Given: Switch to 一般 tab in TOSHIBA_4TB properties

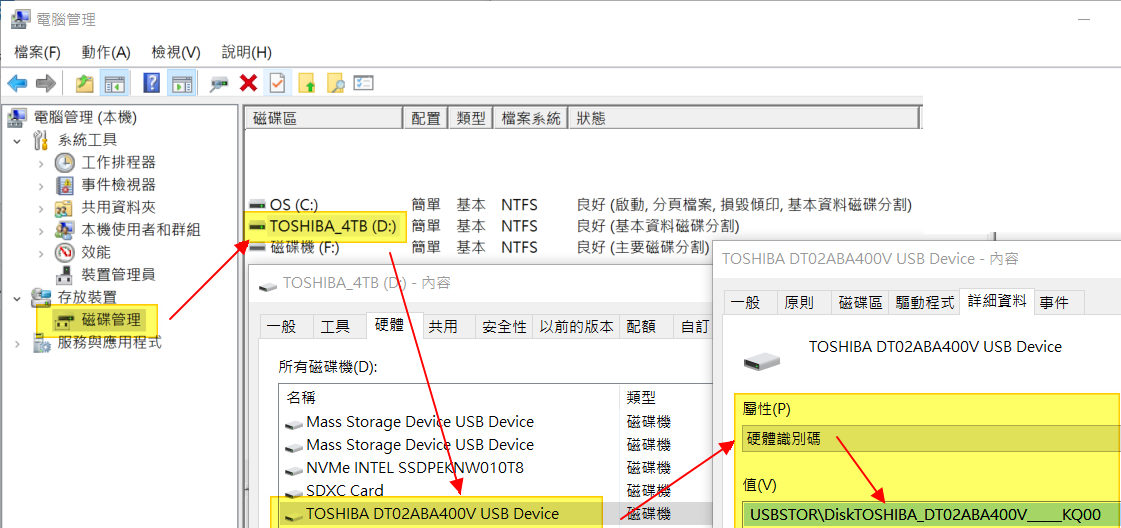Looking at the screenshot, I should [287, 326].
